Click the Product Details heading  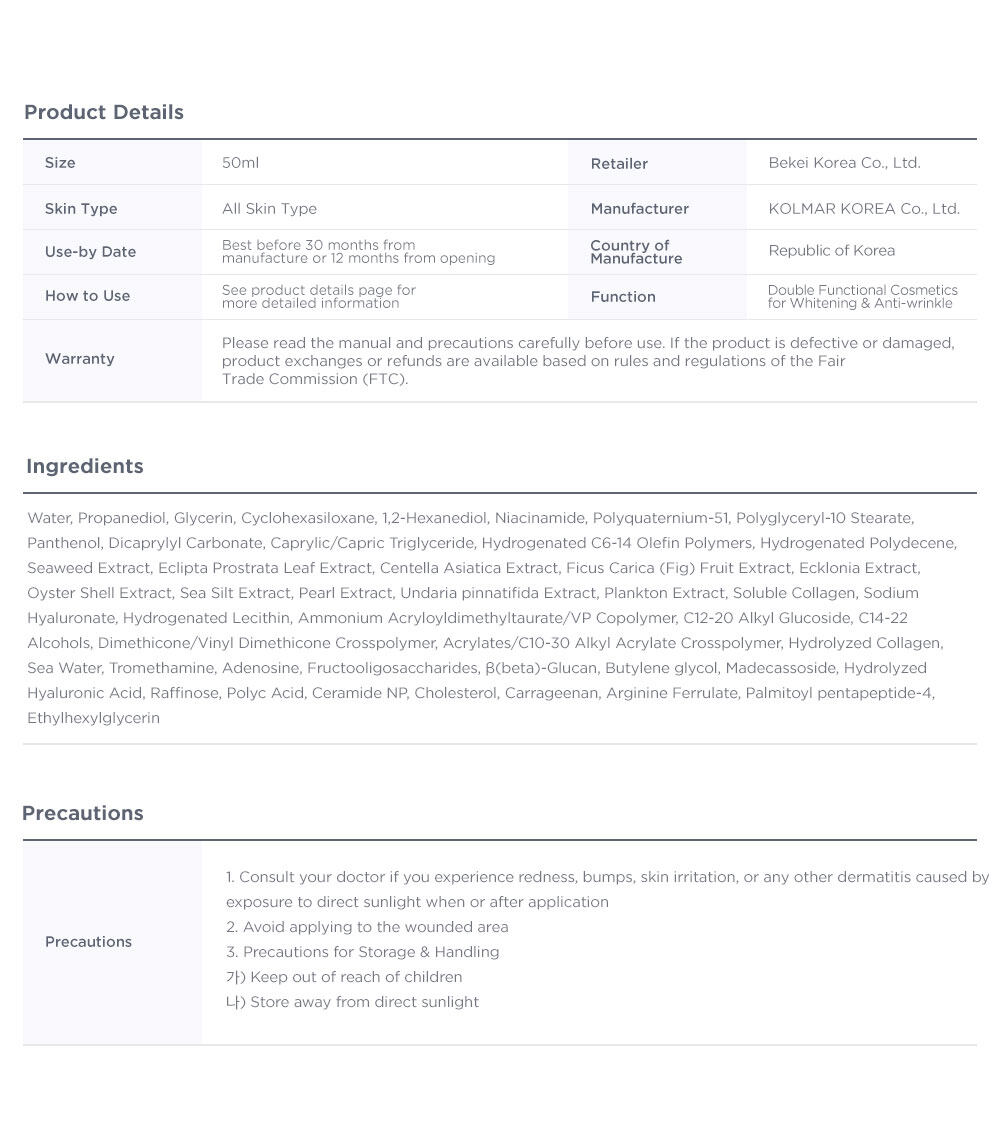coord(103,112)
